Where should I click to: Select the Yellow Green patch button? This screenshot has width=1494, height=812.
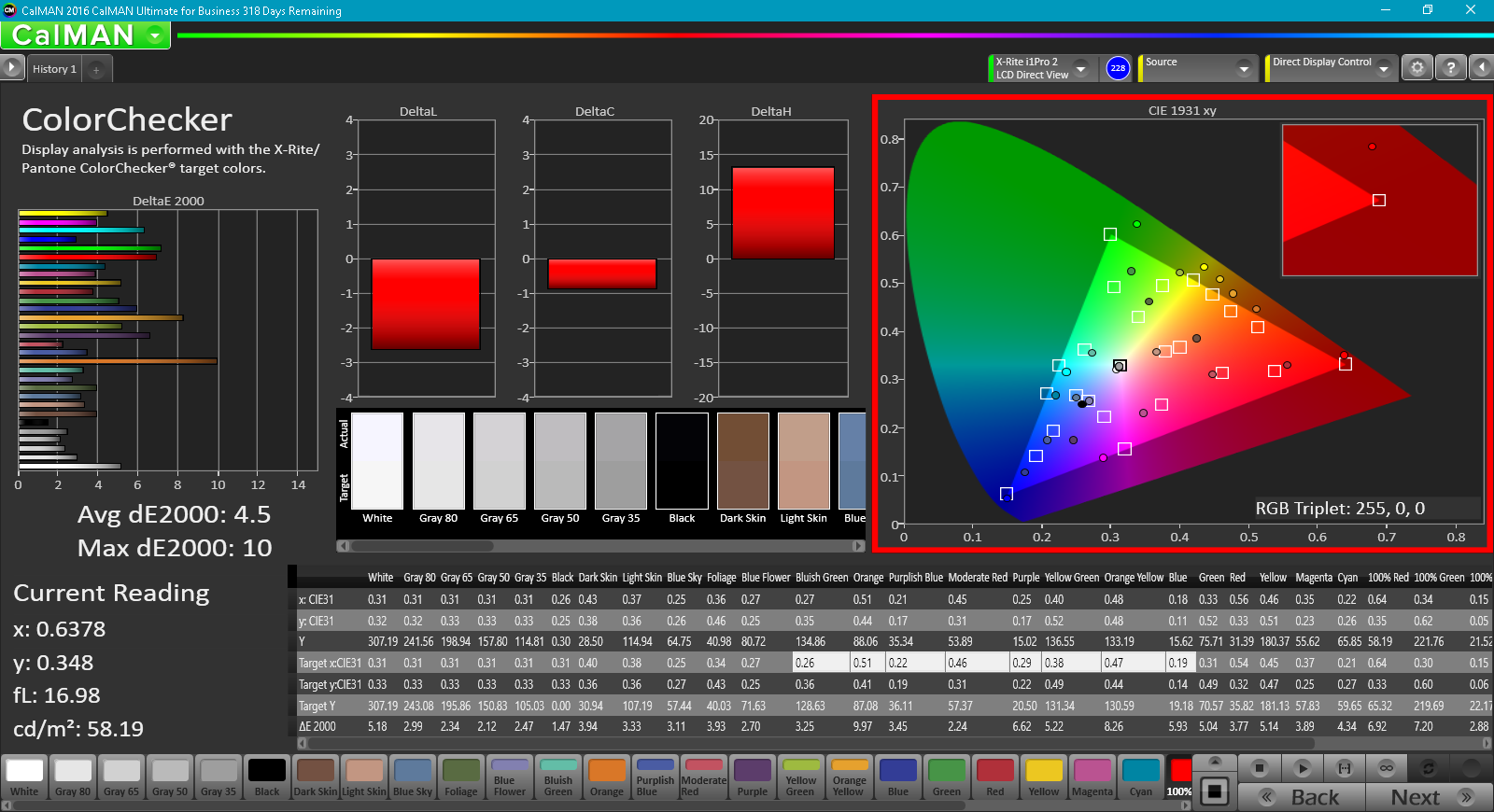(801, 777)
